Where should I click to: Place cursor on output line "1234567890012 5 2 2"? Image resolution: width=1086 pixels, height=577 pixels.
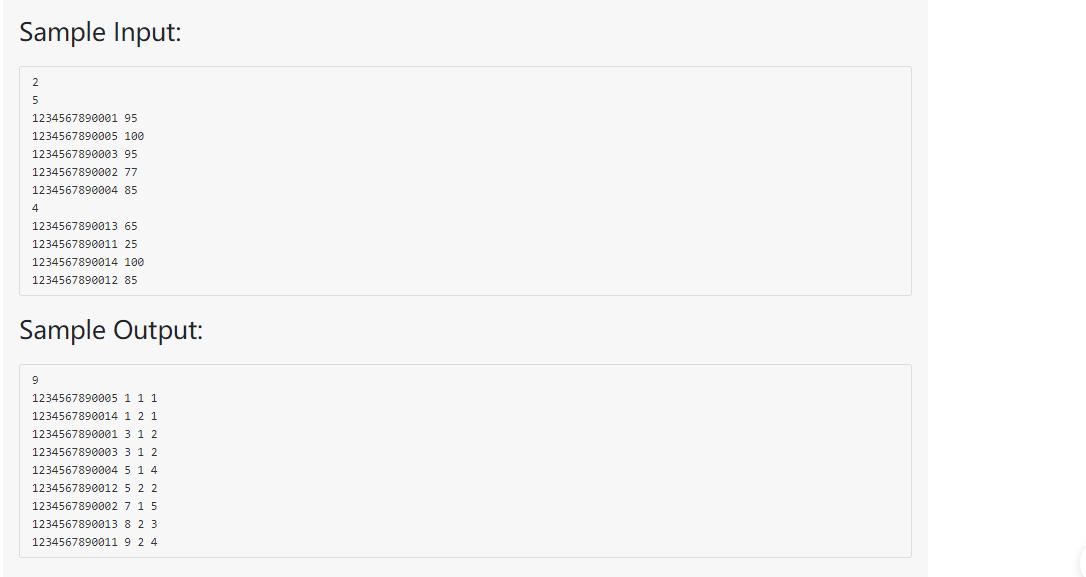pyautogui.click(x=94, y=488)
